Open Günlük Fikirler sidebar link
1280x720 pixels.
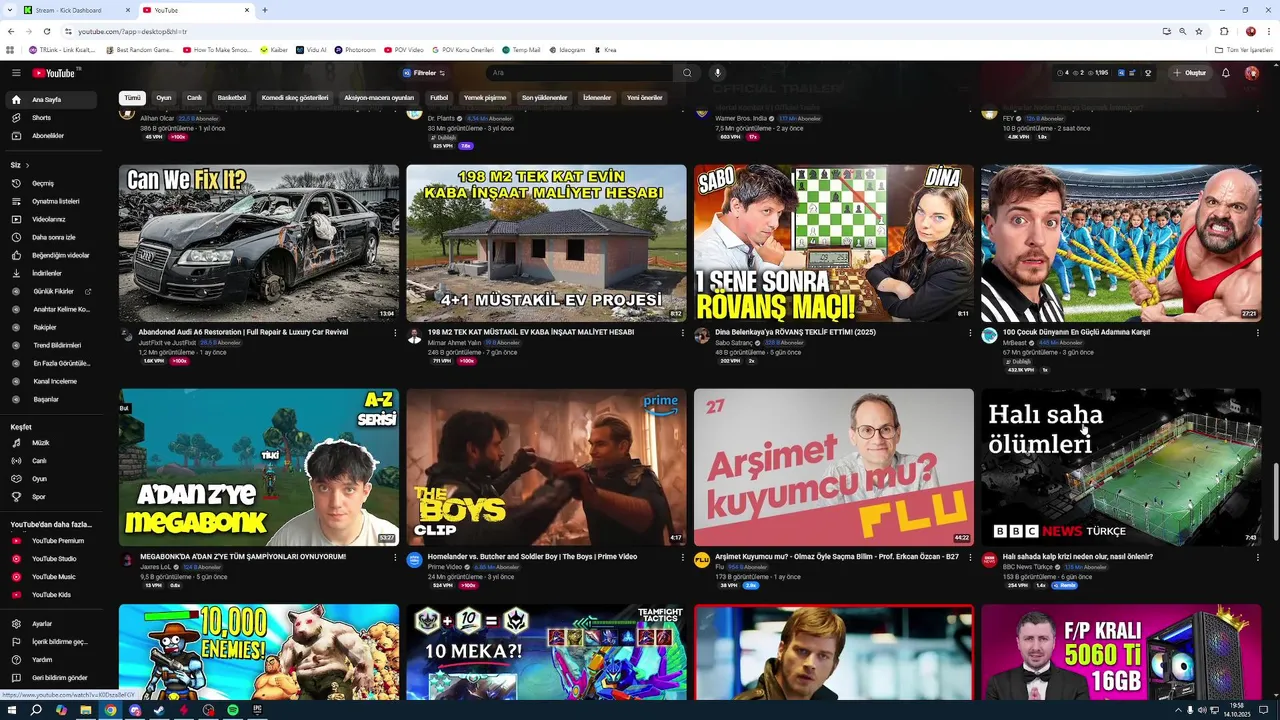click(54, 291)
